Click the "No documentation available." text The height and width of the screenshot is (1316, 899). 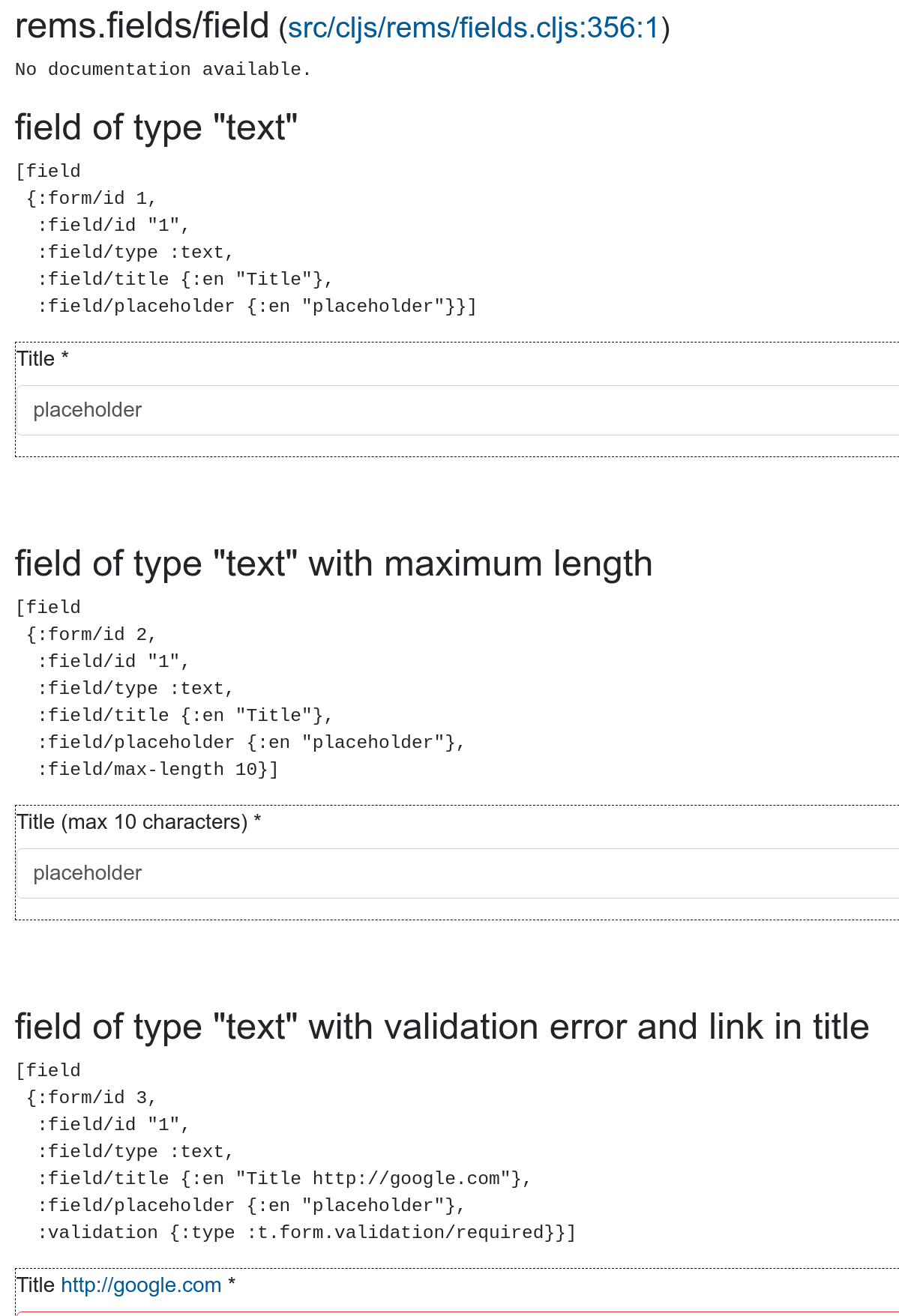[163, 69]
